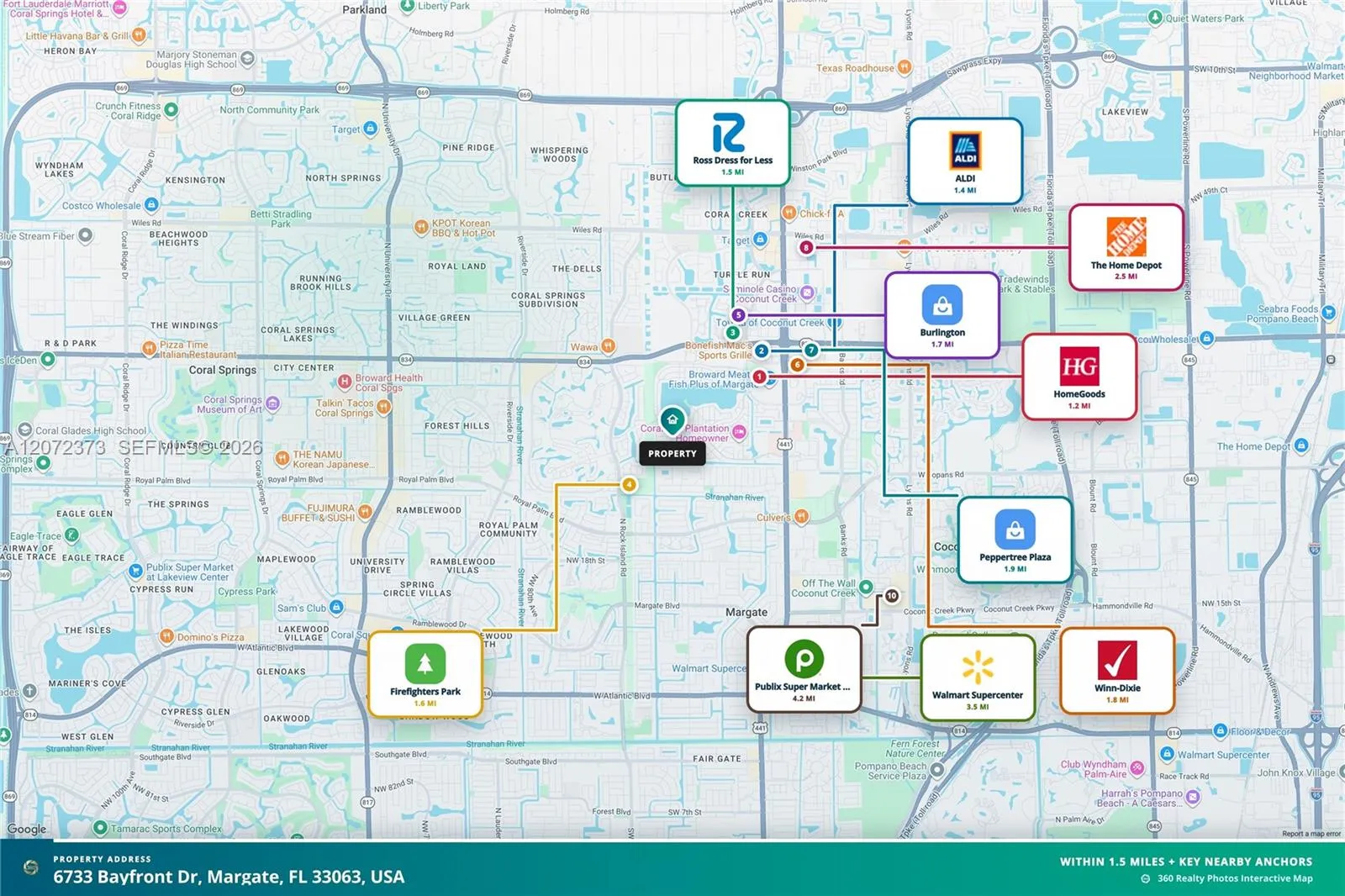
Task: Click the Crunch Fitness Coral Ridge pin
Action: click(x=171, y=109)
